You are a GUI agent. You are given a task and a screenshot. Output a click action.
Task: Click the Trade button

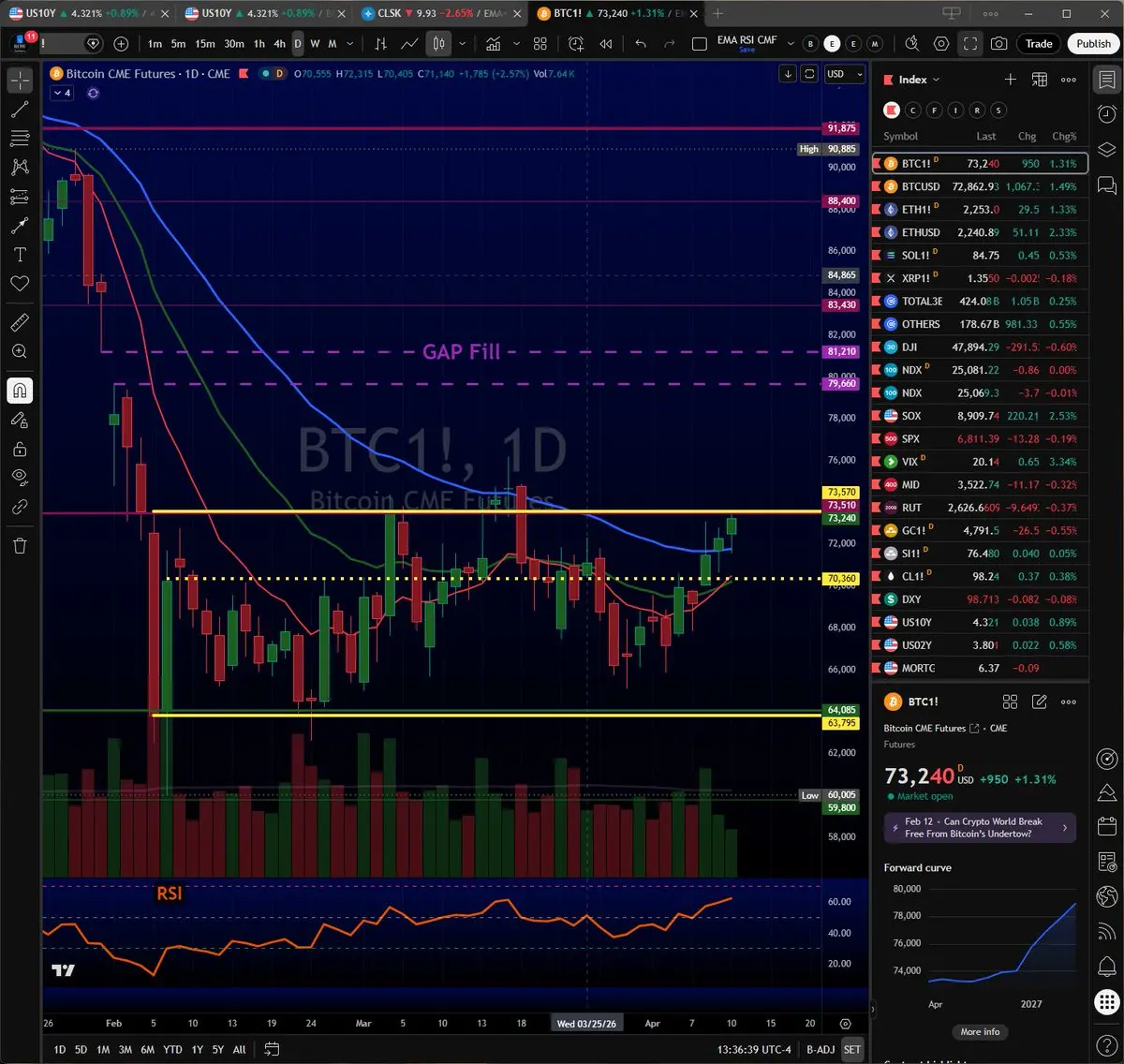click(x=1039, y=43)
